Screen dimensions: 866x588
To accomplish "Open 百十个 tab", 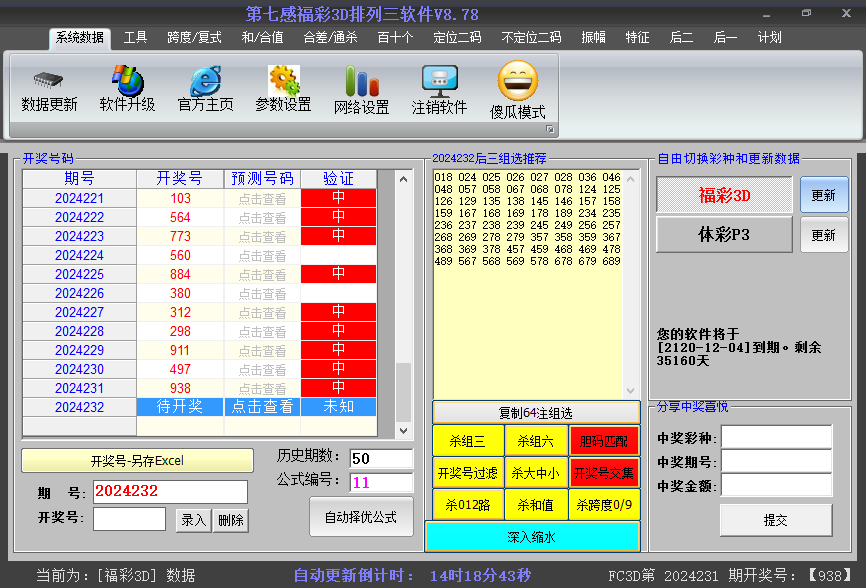I will 395,38.
